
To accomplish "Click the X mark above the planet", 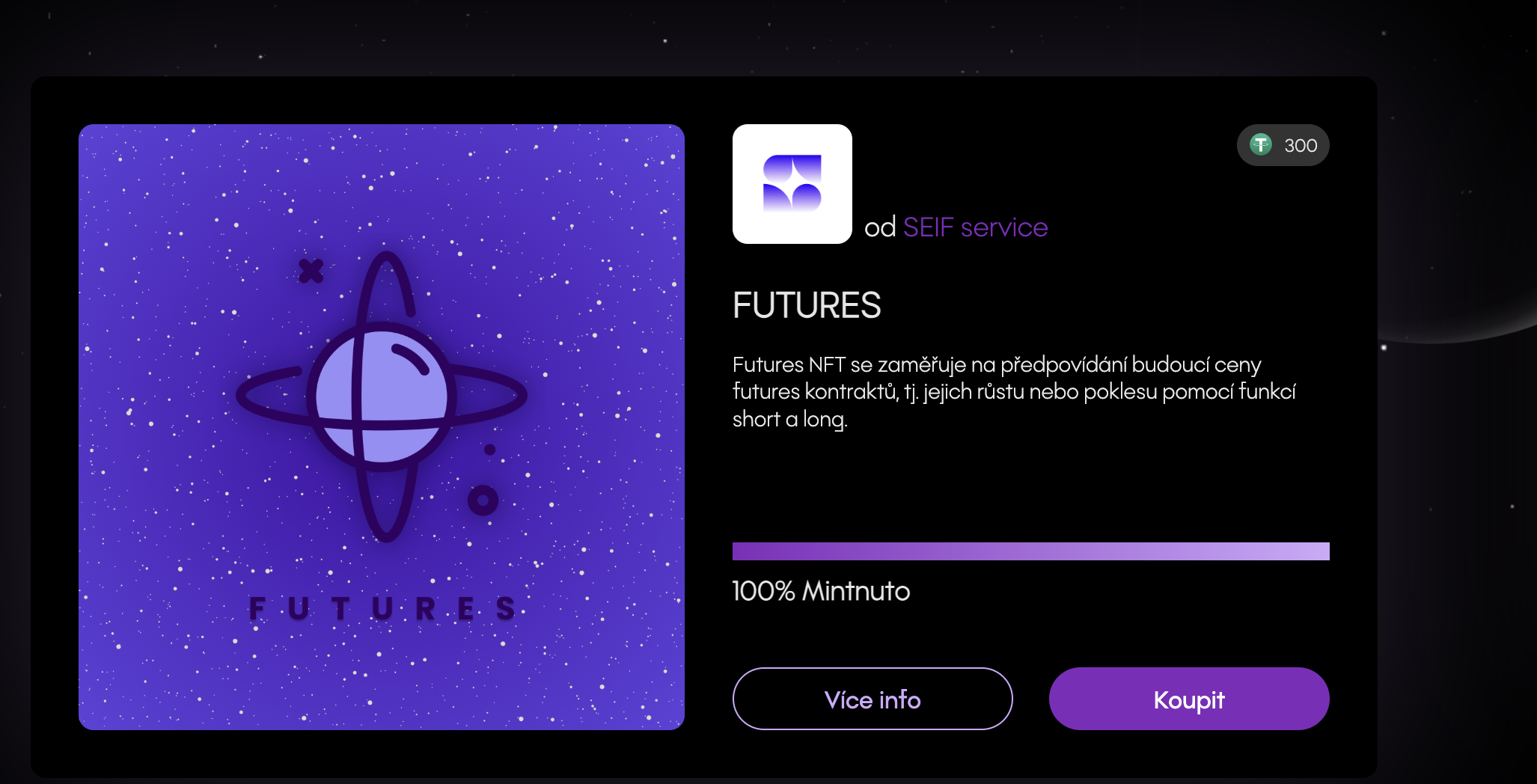I will 311,271.
